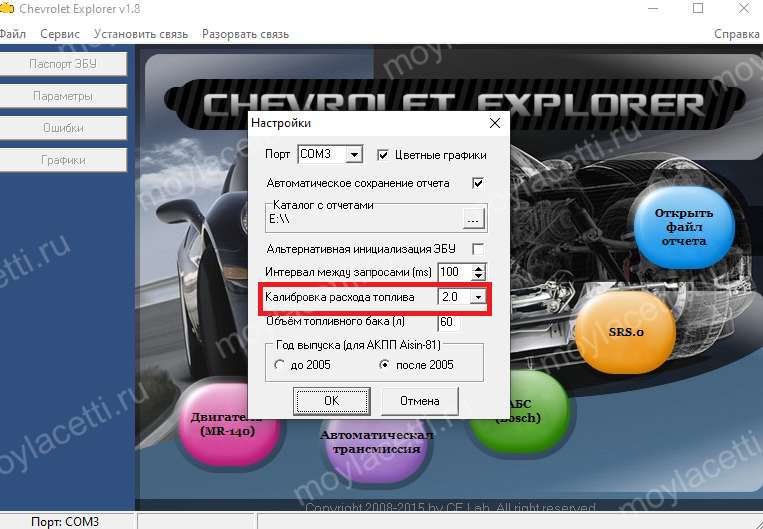Close the Настройки dialog
The width and height of the screenshot is (763, 529).
click(495, 123)
